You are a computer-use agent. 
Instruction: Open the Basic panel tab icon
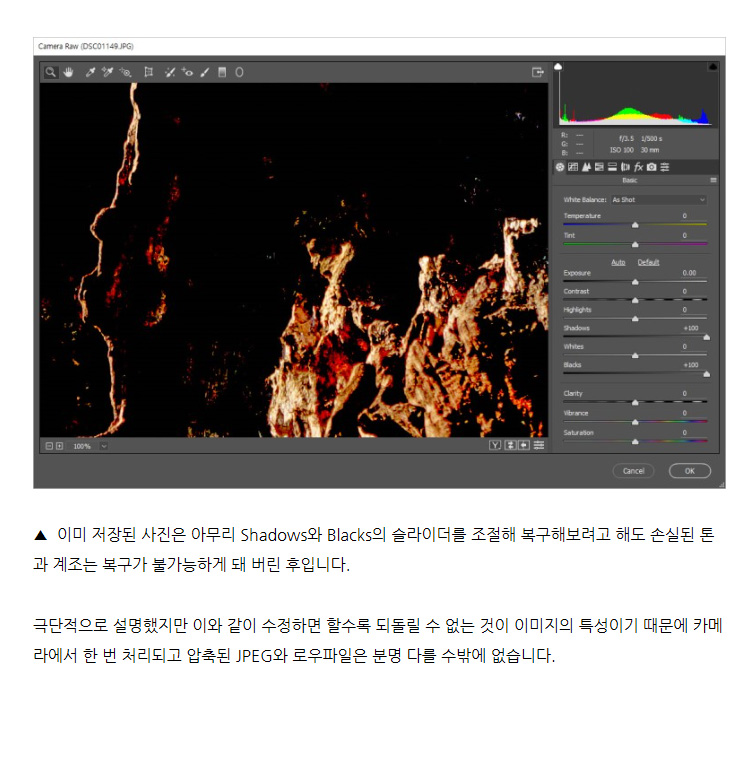[560, 167]
